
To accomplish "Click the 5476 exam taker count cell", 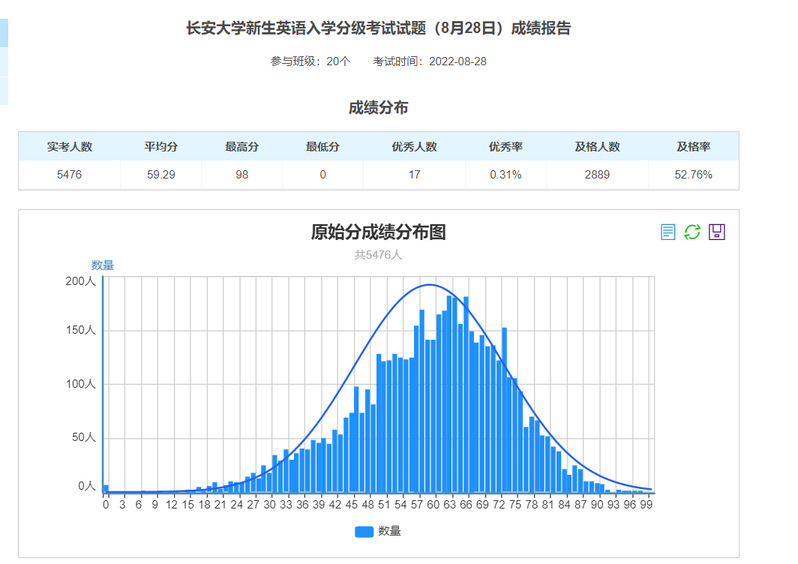I will click(69, 175).
